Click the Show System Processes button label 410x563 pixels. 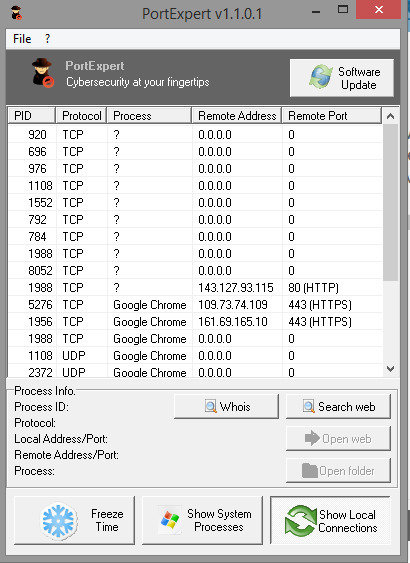pyautogui.click(x=219, y=520)
